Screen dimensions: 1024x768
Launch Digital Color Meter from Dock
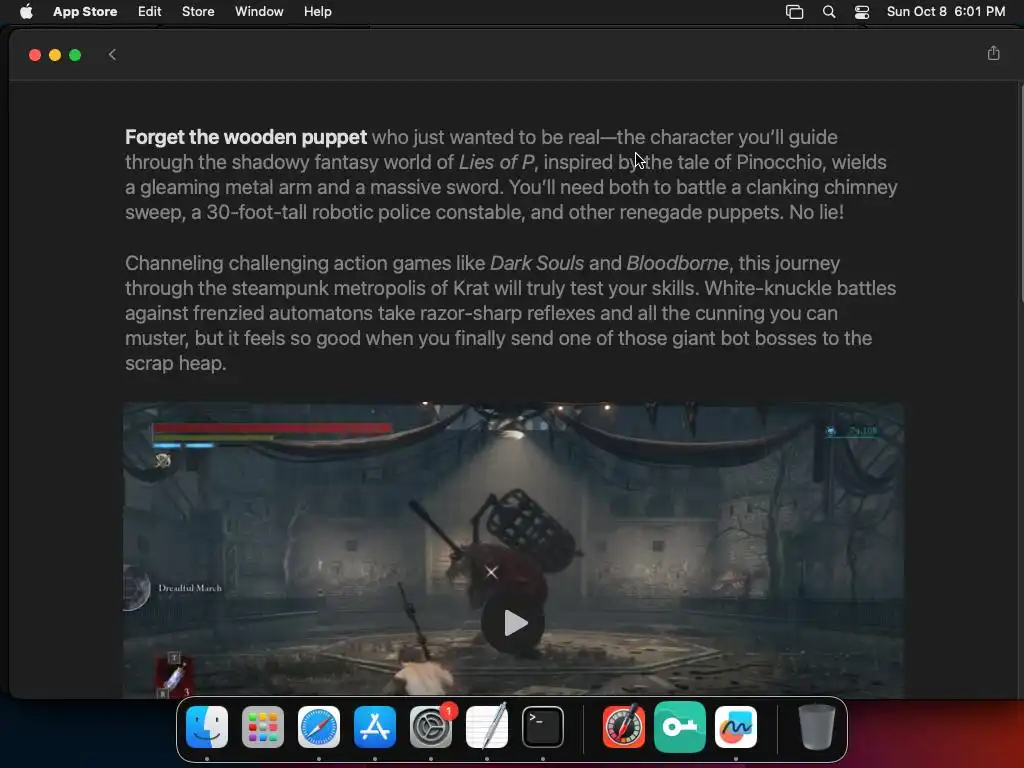click(624, 727)
